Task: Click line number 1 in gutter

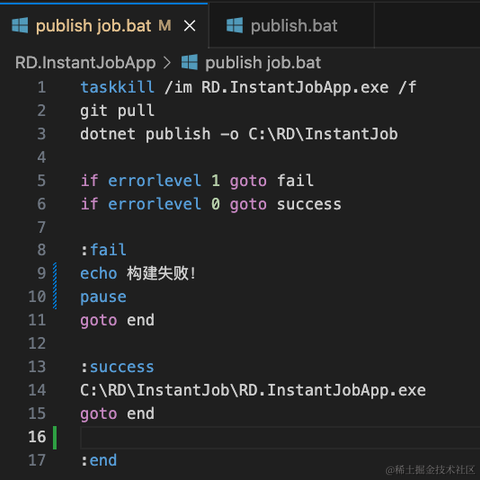Action: [42, 87]
